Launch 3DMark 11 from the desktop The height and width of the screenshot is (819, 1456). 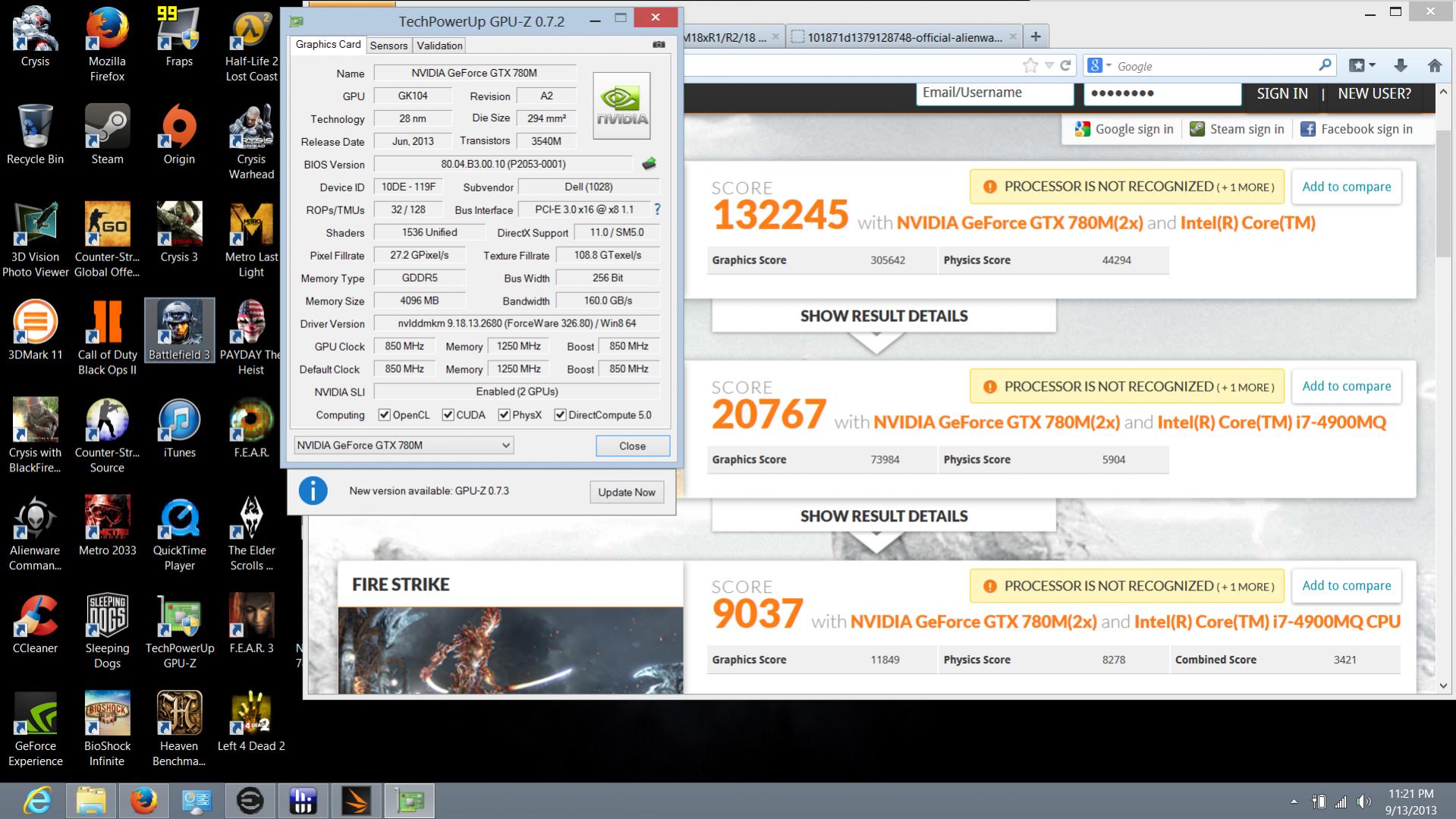click(35, 330)
